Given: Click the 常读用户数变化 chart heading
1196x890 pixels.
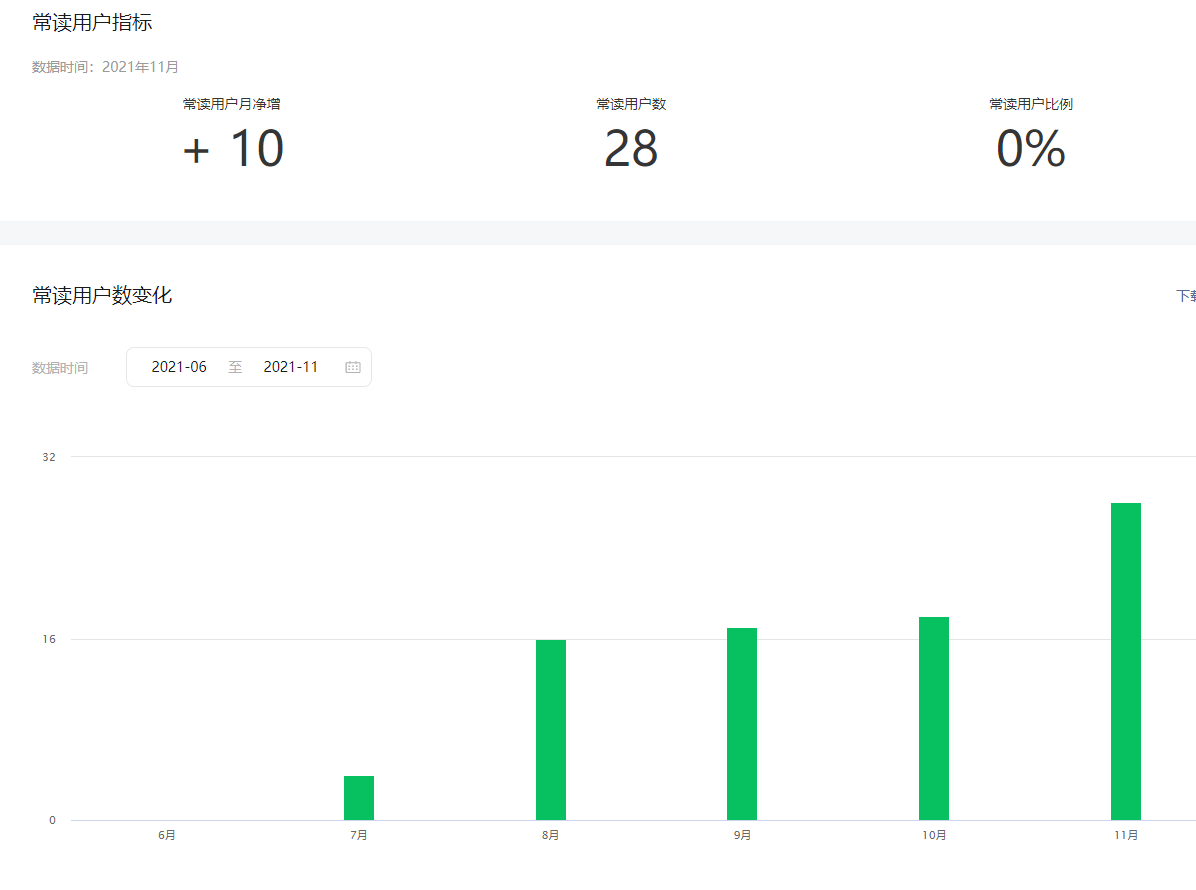Looking at the screenshot, I should pyautogui.click(x=102, y=295).
